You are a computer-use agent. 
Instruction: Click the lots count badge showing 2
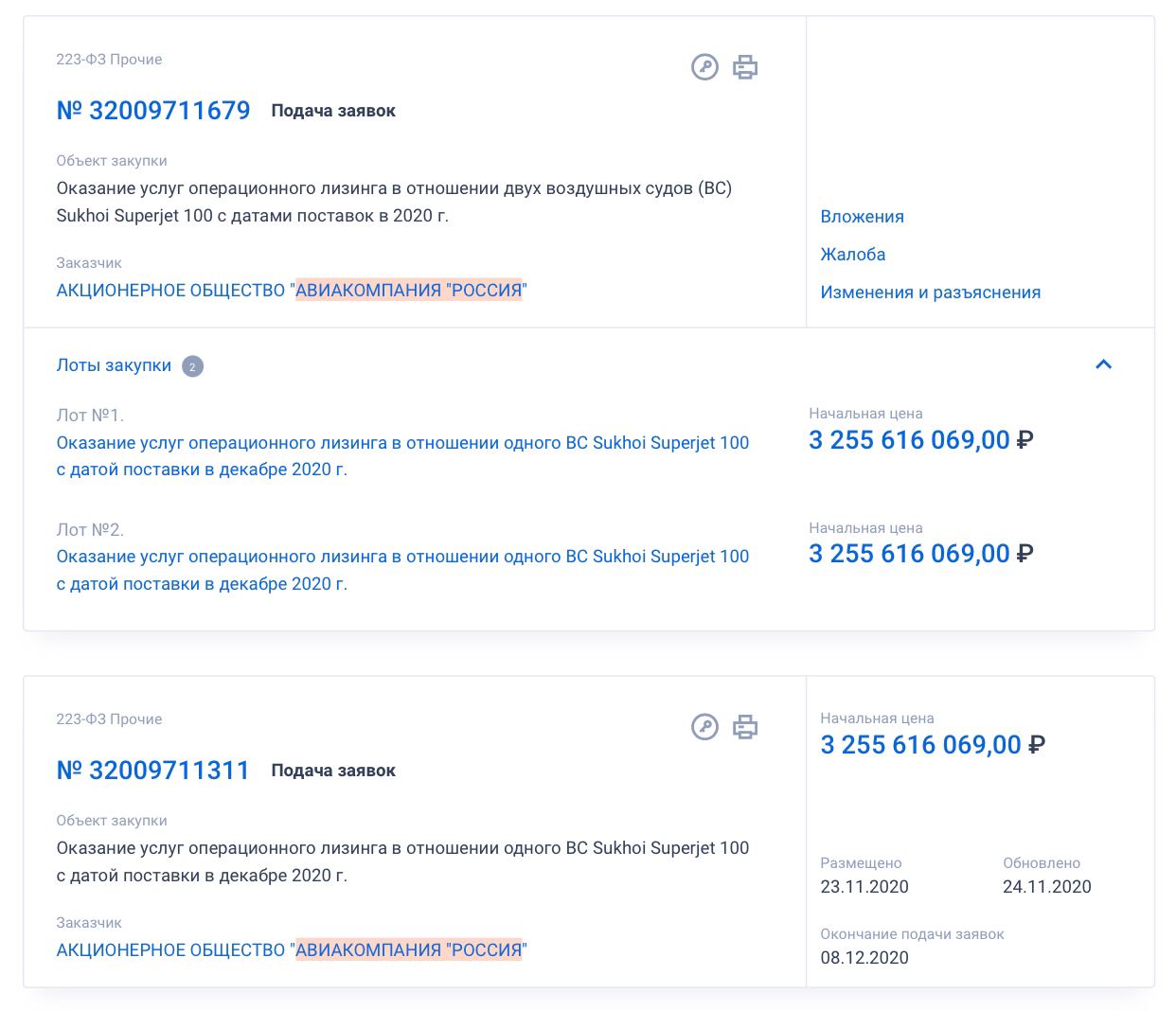click(x=192, y=366)
